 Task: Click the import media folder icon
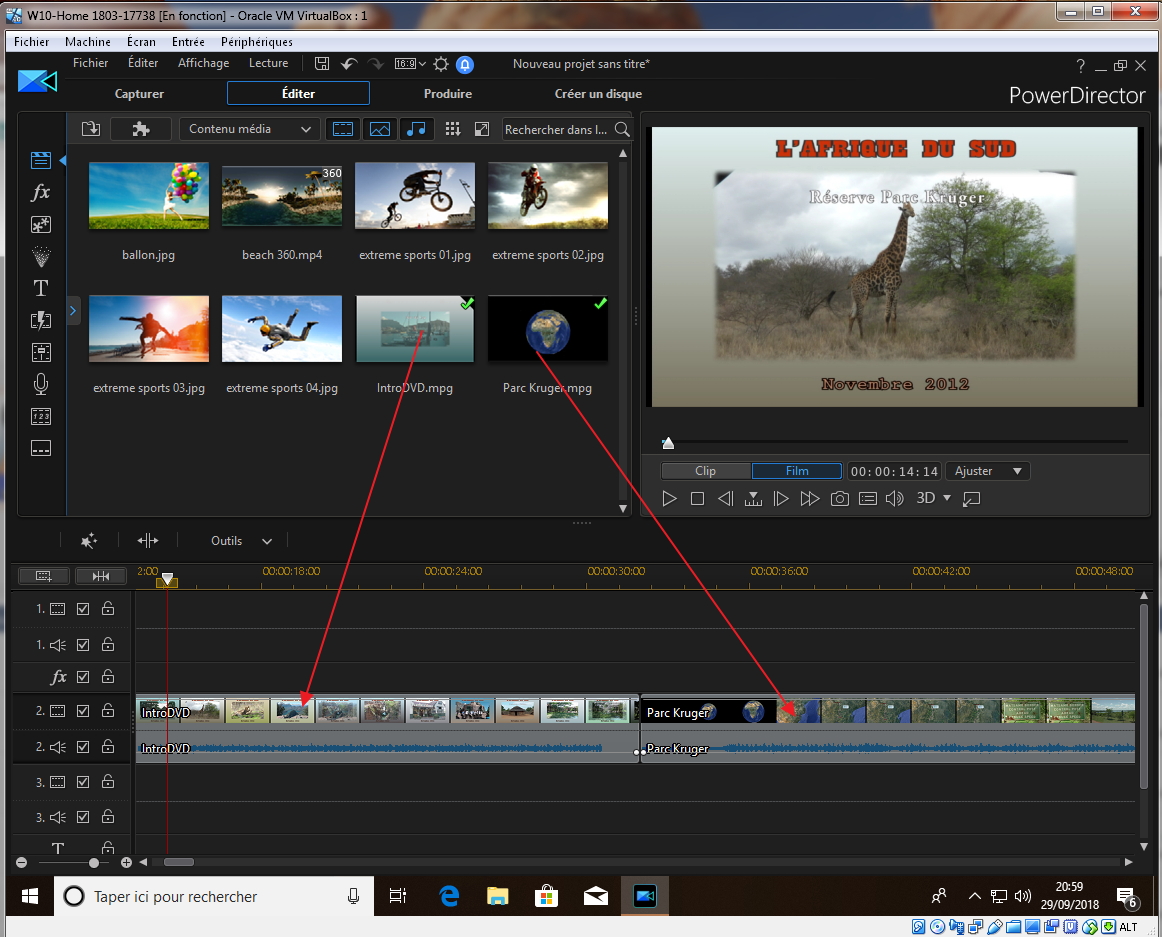90,129
